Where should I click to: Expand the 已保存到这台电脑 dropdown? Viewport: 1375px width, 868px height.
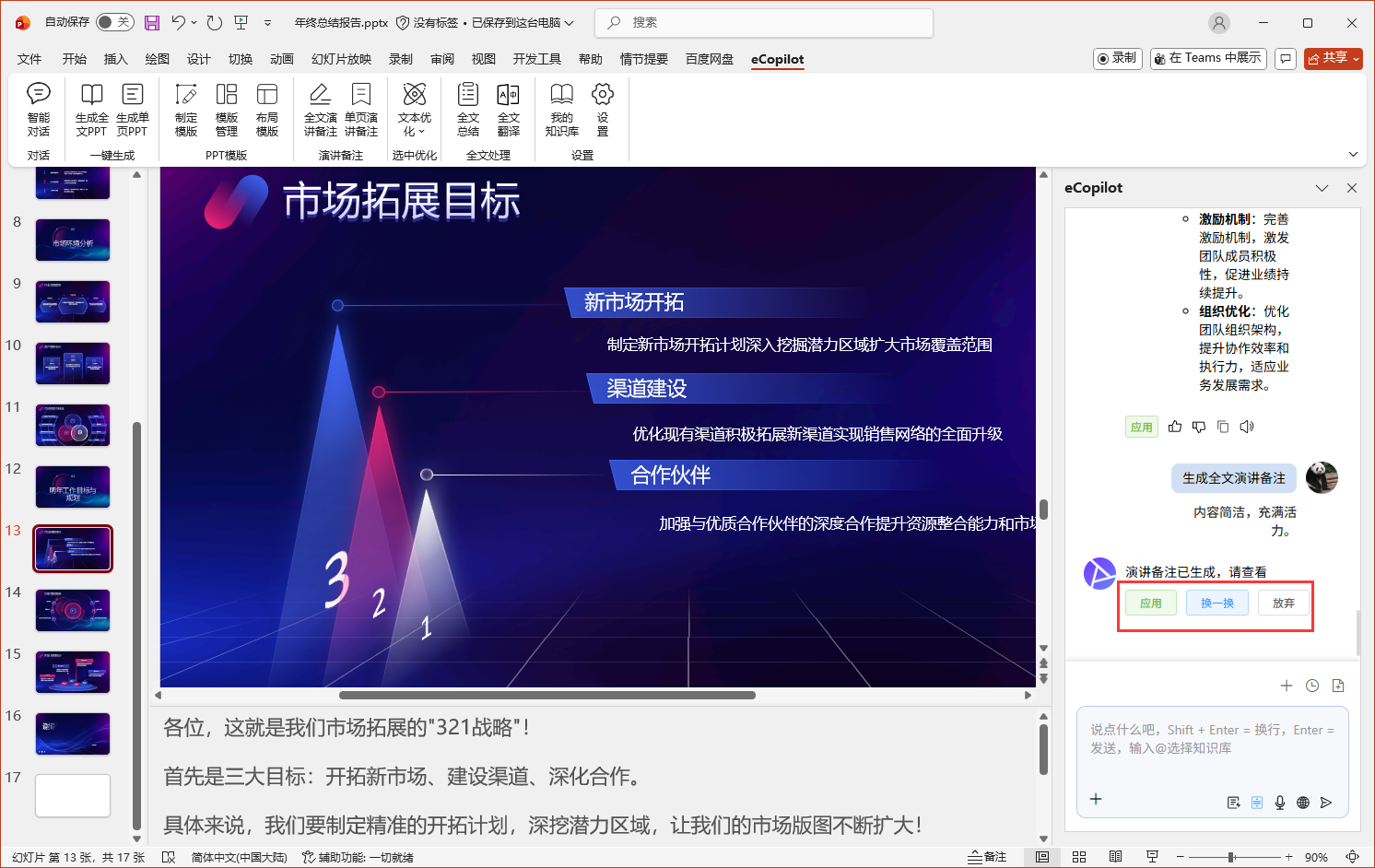click(570, 22)
